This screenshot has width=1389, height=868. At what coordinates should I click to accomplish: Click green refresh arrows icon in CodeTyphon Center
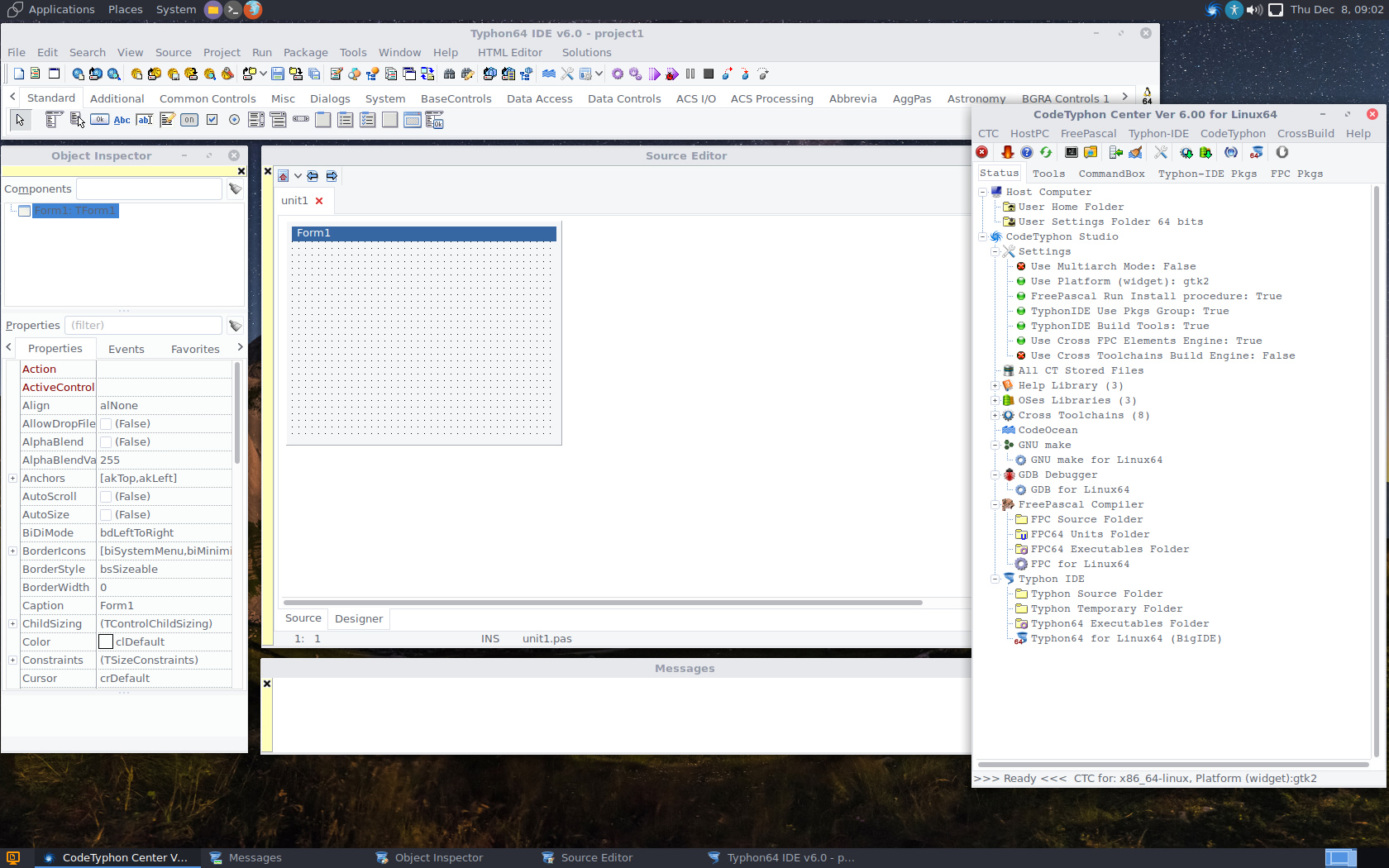(1046, 152)
